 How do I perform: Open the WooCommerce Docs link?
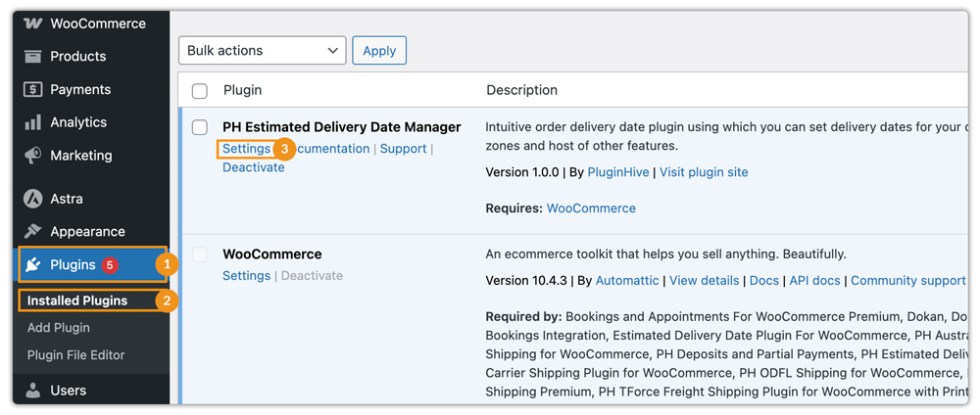tap(764, 281)
